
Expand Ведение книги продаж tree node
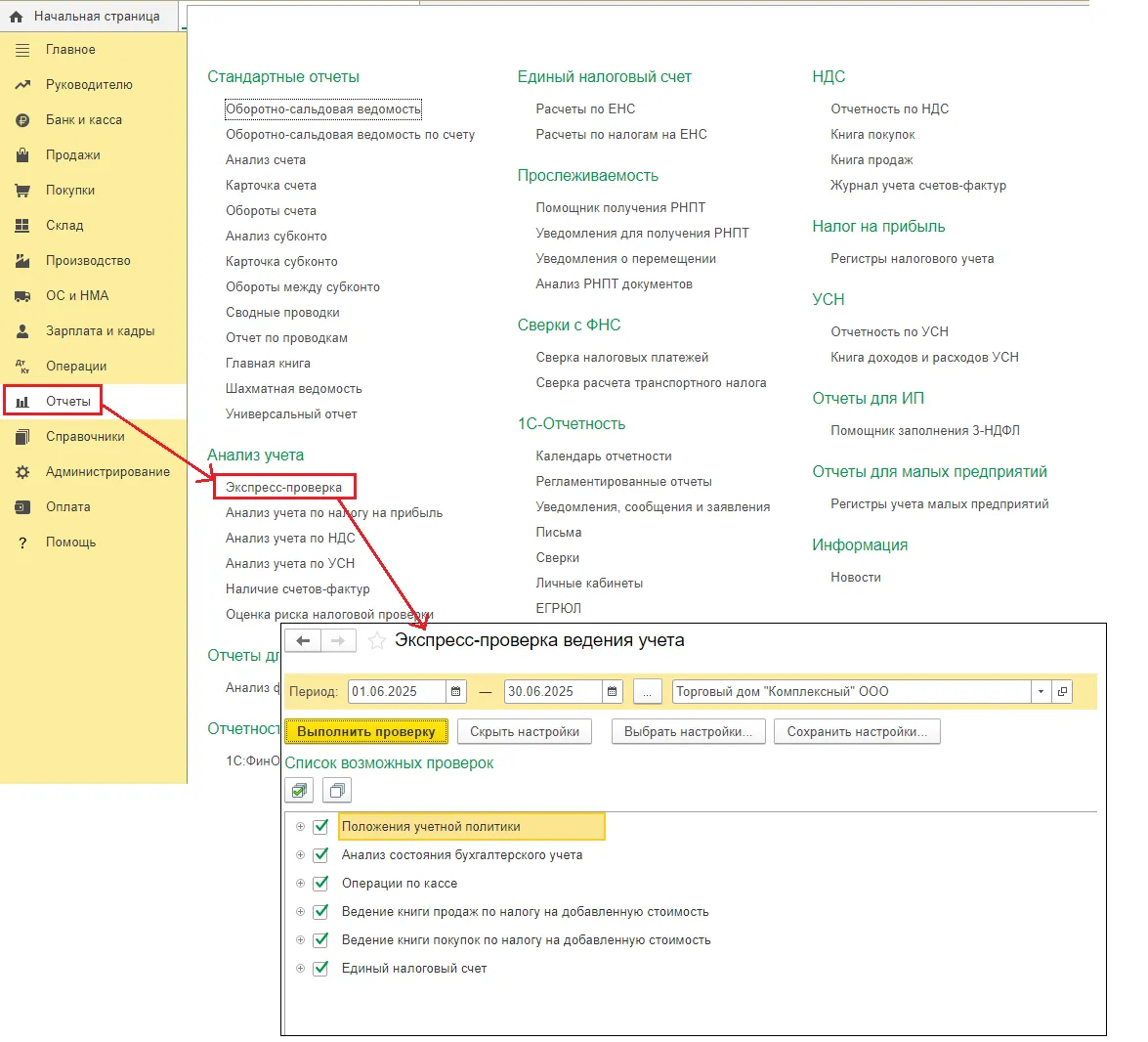point(300,912)
